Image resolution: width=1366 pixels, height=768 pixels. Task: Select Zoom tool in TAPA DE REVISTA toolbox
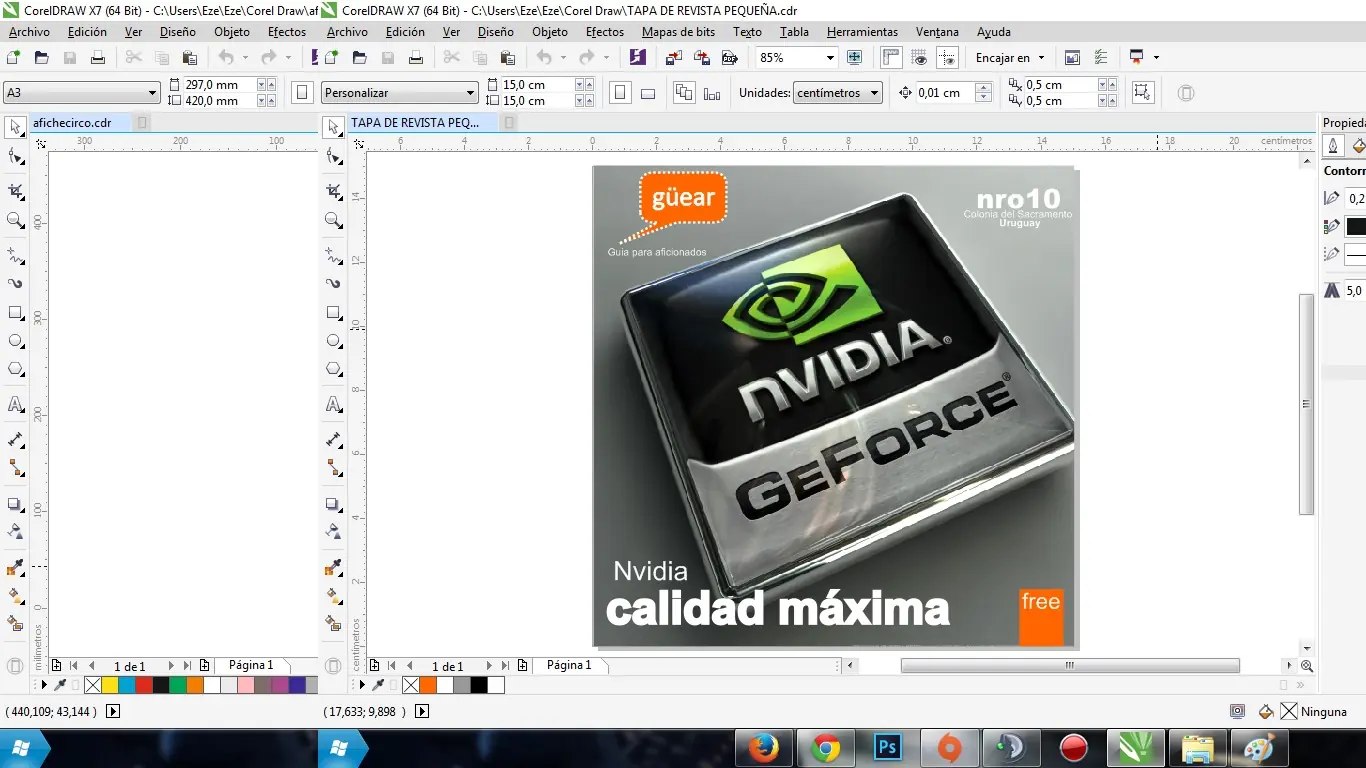coord(334,220)
